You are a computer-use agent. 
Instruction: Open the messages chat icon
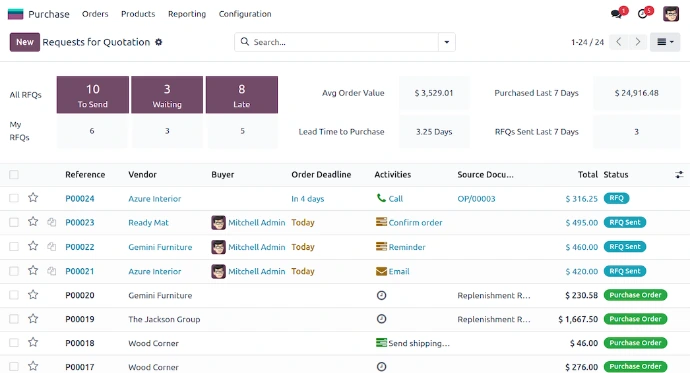(616, 14)
